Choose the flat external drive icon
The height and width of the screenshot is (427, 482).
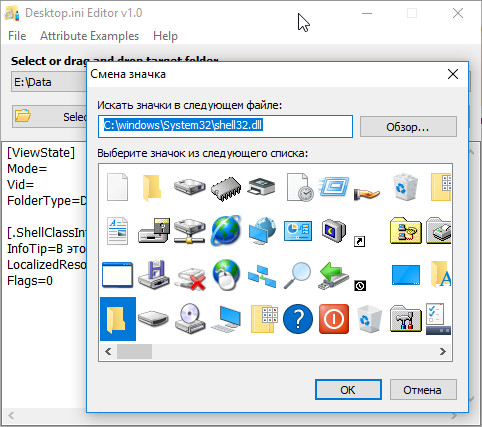[153, 318]
